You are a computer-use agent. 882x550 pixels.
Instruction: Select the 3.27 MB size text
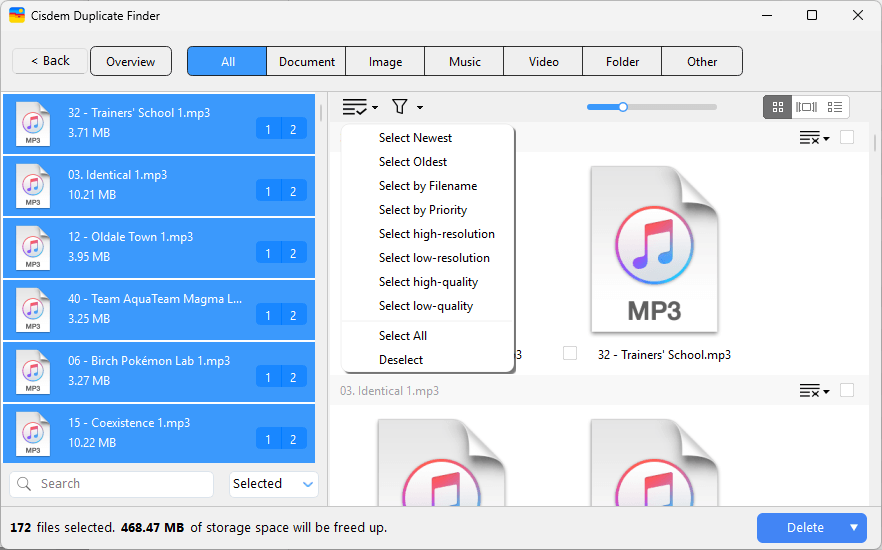click(89, 381)
